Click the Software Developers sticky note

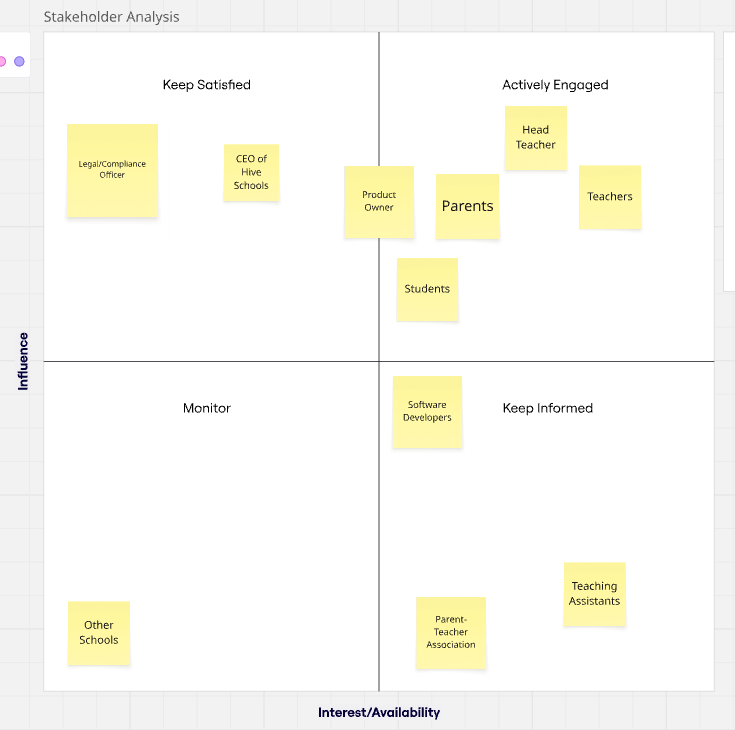point(427,411)
